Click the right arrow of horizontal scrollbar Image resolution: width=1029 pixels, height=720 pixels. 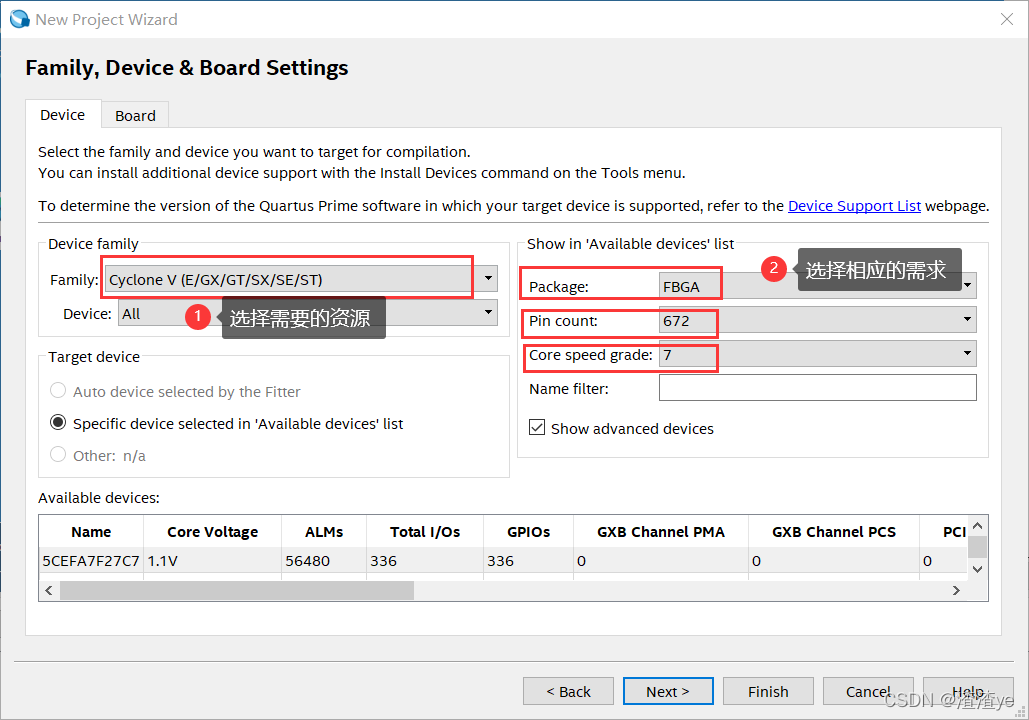coord(956,591)
